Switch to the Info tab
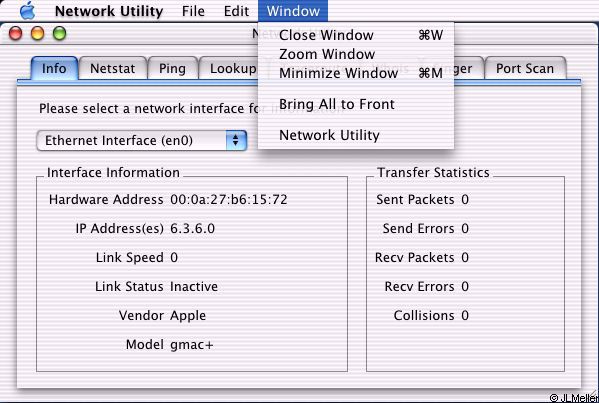The image size is (599, 403). [x=54, y=68]
